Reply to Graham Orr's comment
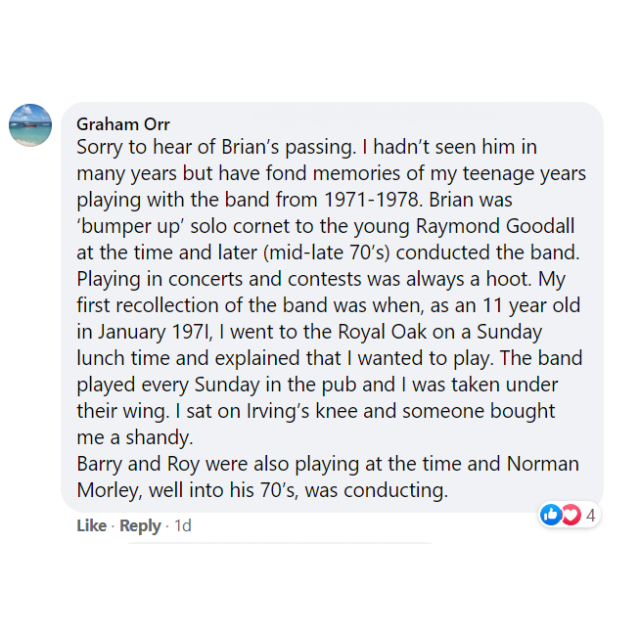The width and height of the screenshot is (640, 640). 140,525
